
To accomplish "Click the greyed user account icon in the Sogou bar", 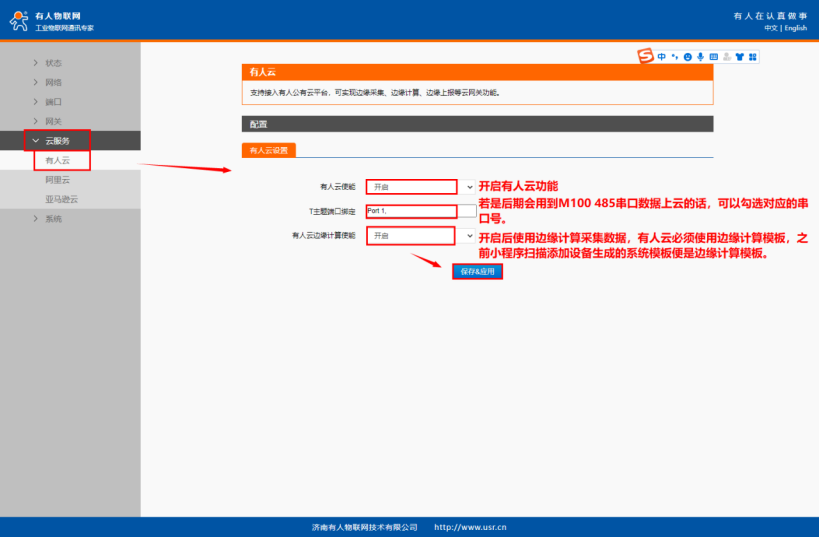I will (727, 57).
